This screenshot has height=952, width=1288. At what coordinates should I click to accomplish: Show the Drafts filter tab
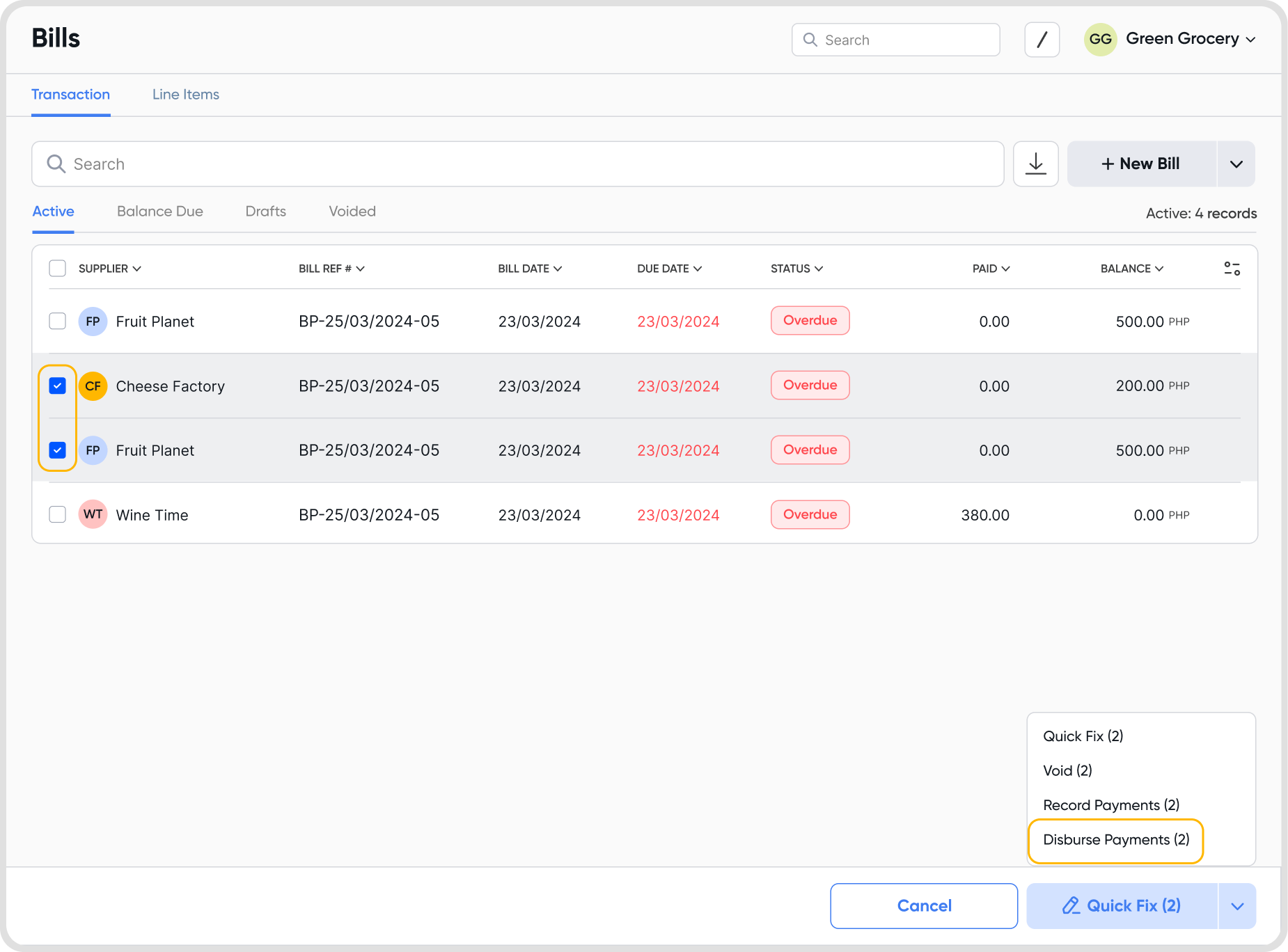pyautogui.click(x=266, y=212)
